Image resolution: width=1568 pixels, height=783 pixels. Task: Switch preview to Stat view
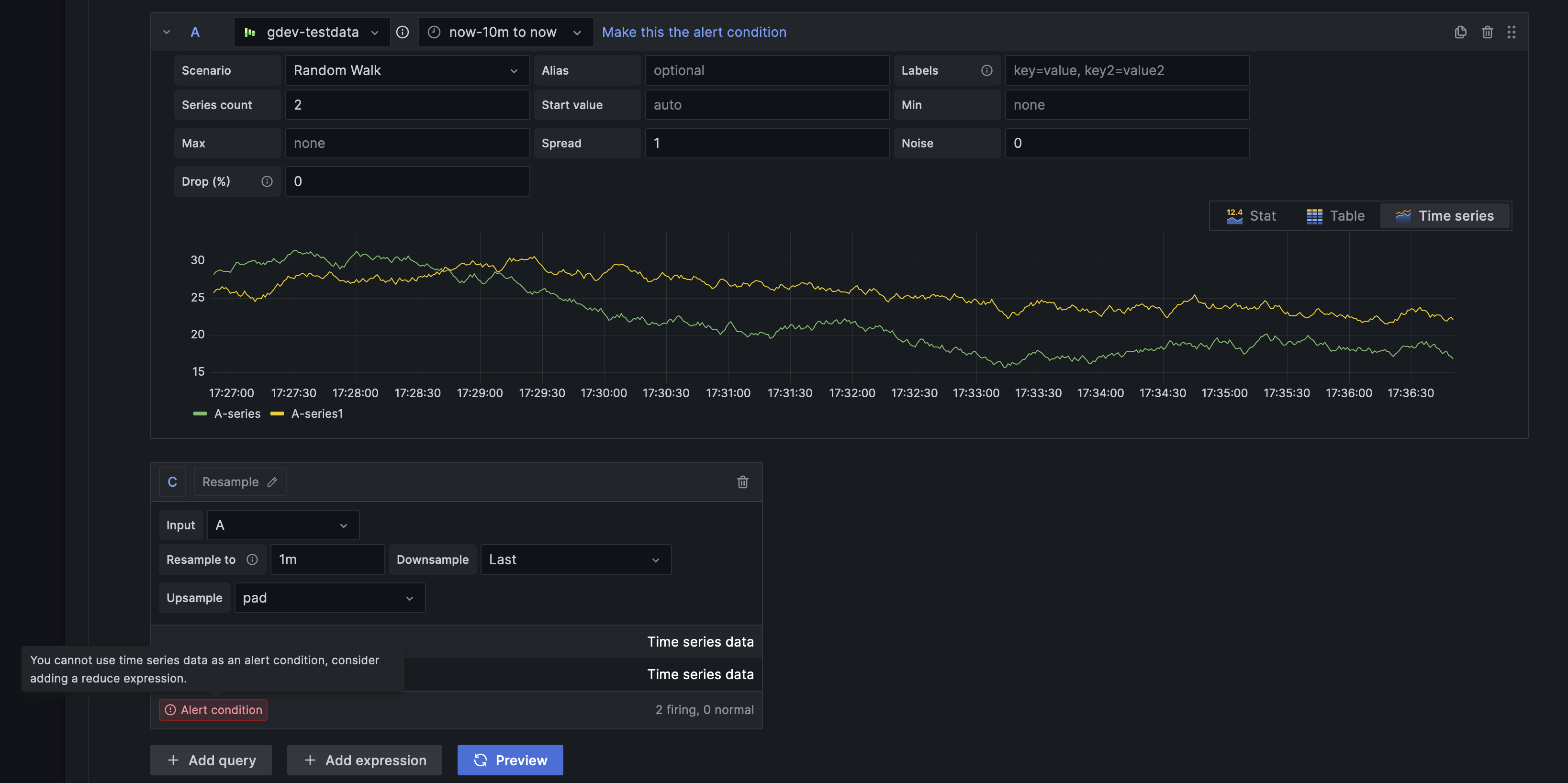pos(1251,215)
